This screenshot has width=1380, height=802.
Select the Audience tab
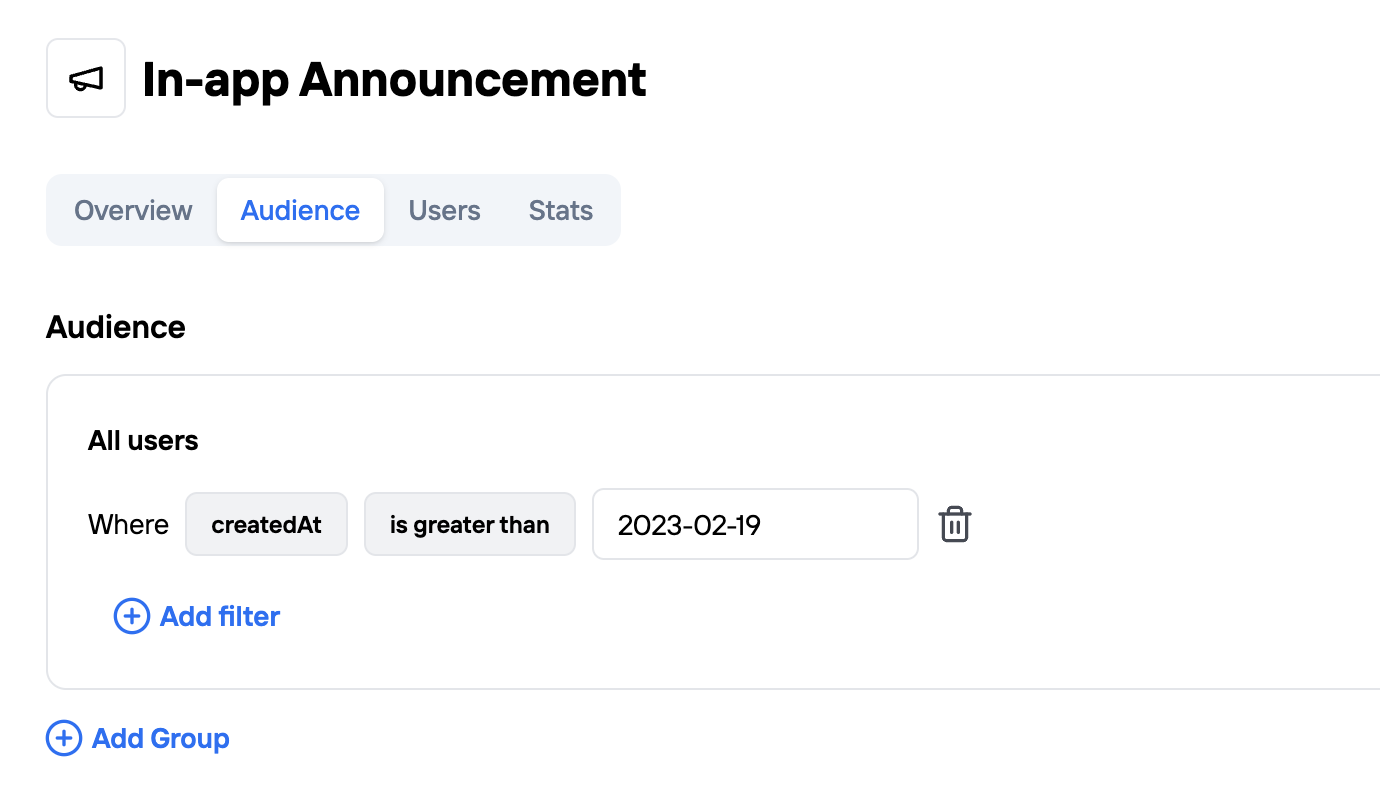(300, 210)
